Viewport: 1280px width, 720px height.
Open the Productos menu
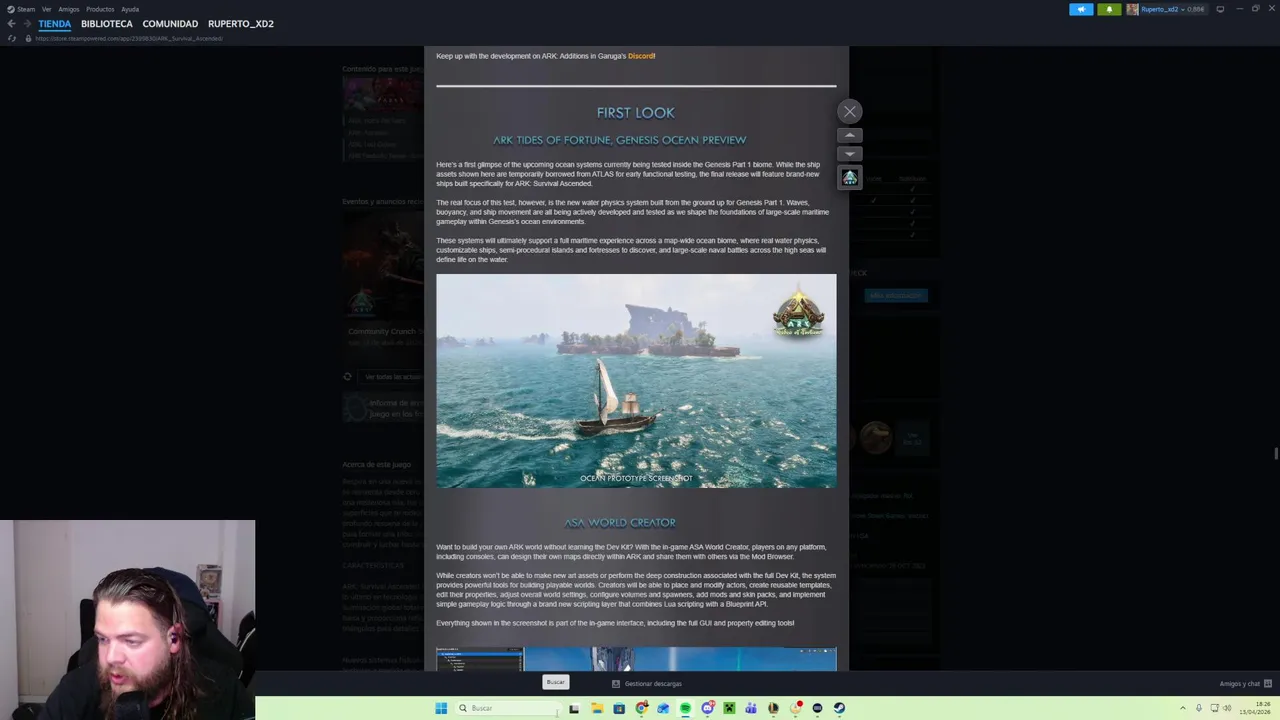[100, 9]
